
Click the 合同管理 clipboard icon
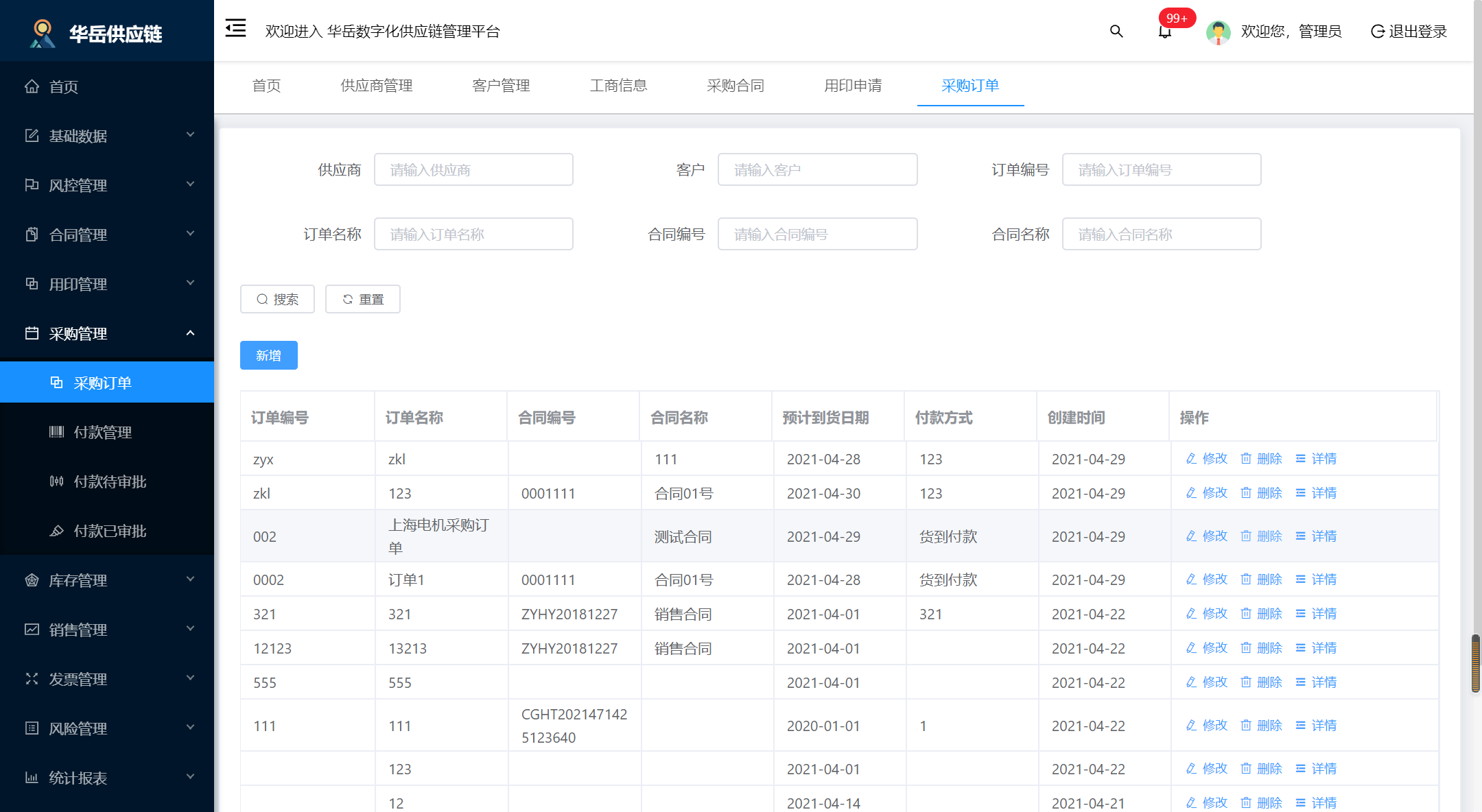tap(32, 235)
